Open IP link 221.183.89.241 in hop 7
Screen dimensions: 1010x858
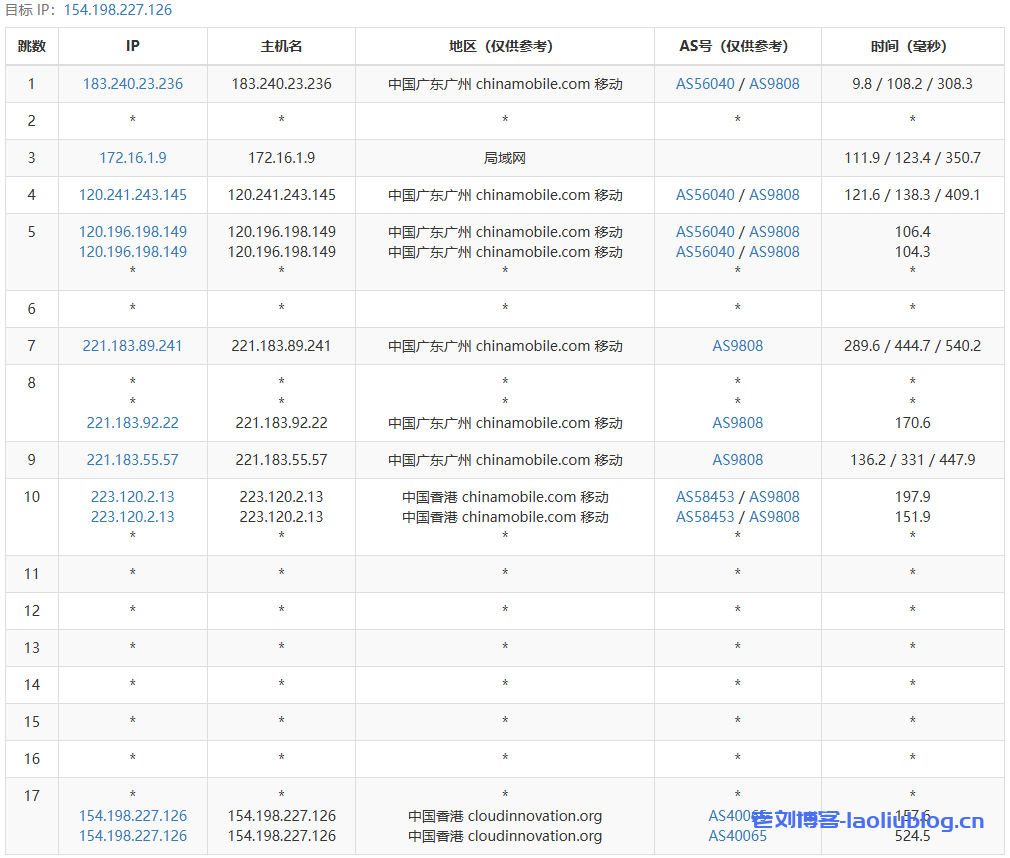pos(133,346)
